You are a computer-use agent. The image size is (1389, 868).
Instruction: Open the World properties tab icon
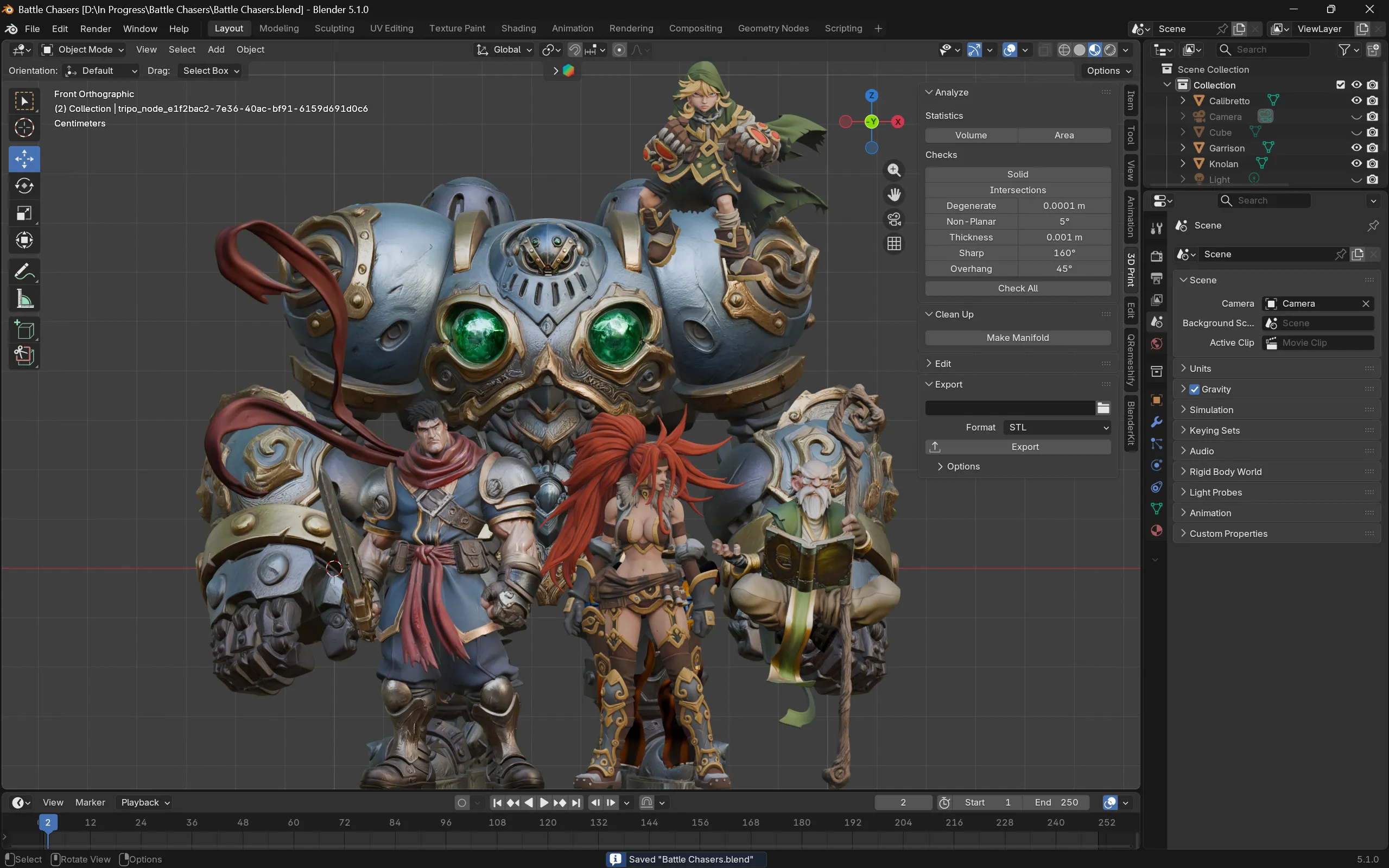tap(1157, 344)
